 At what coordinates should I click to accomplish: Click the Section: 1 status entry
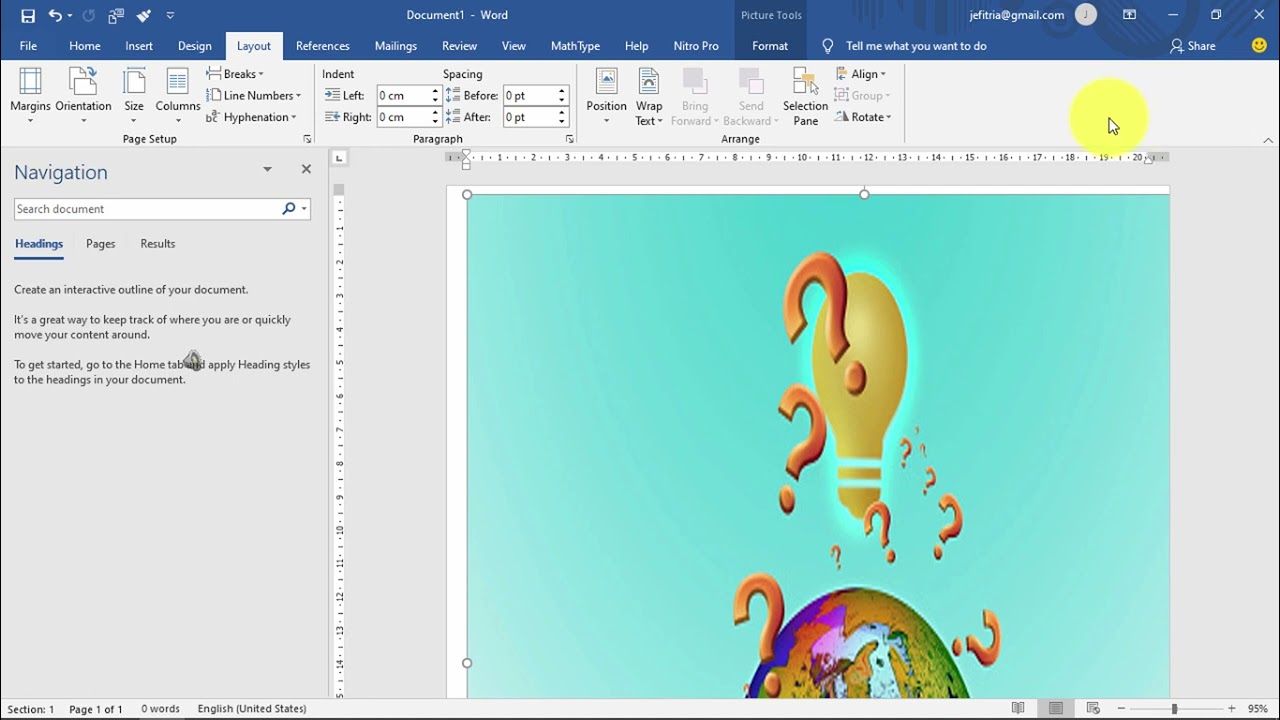pyautogui.click(x=31, y=709)
